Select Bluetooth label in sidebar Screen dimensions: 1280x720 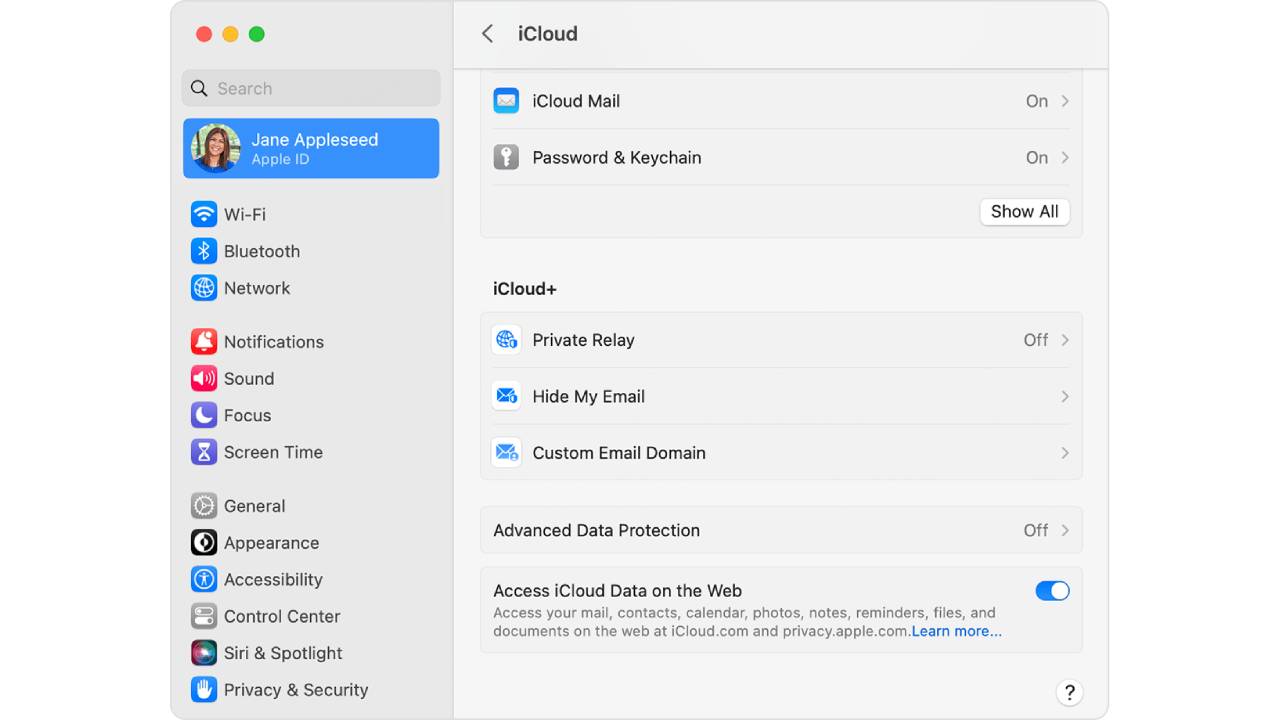click(262, 251)
